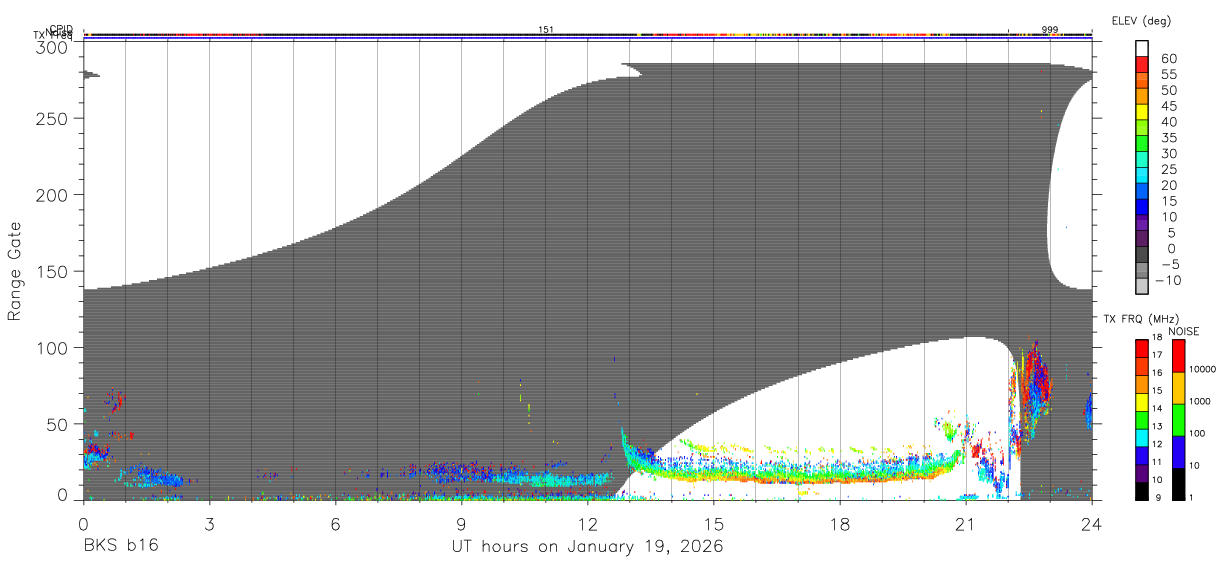Click TX FRQ legend label '17'
Image resolution: width=1228 pixels, height=567 pixels.
pos(1158,354)
